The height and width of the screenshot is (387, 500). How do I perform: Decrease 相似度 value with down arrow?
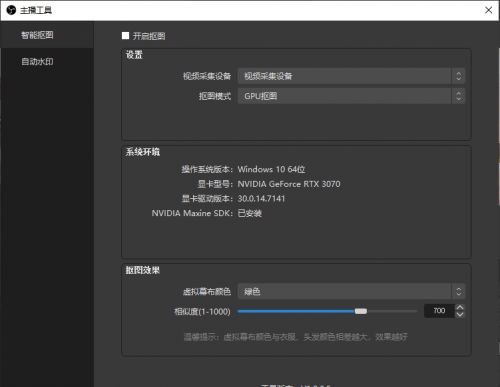(x=460, y=315)
